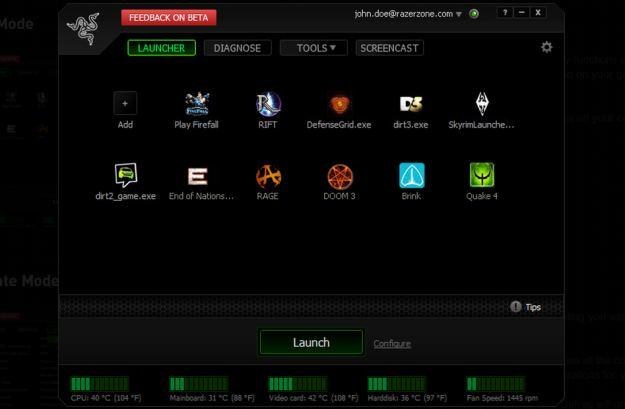This screenshot has height=409, width=625.
Task: Select the SkyrimLauncher icon
Action: 482,104
